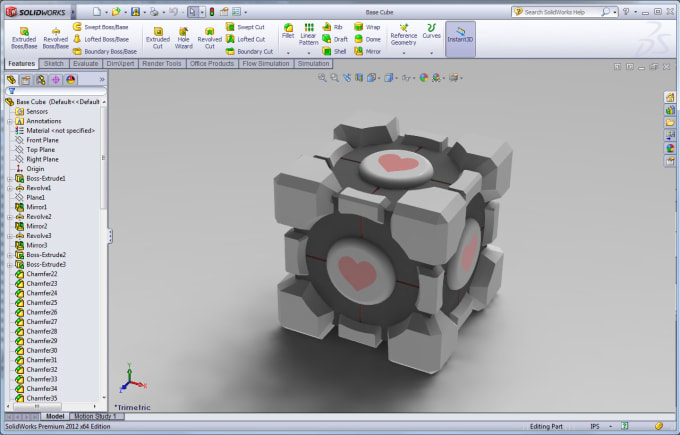
Task: Click the Mirror feature tool
Action: [367, 51]
